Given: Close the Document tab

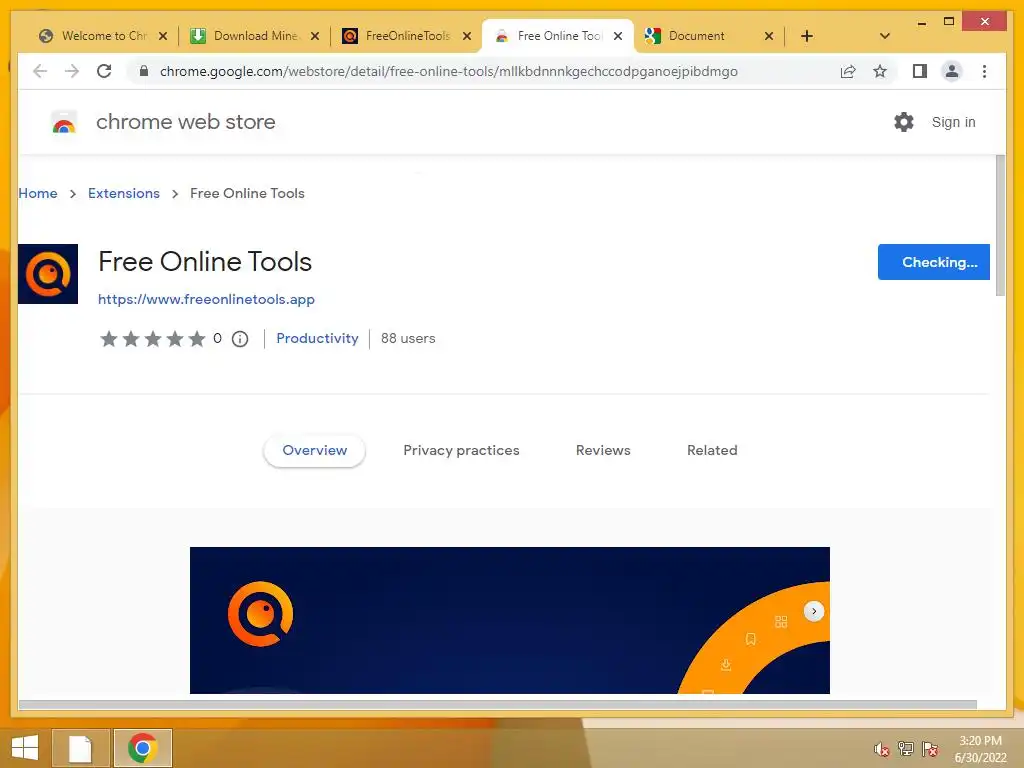Looking at the screenshot, I should coord(769,36).
